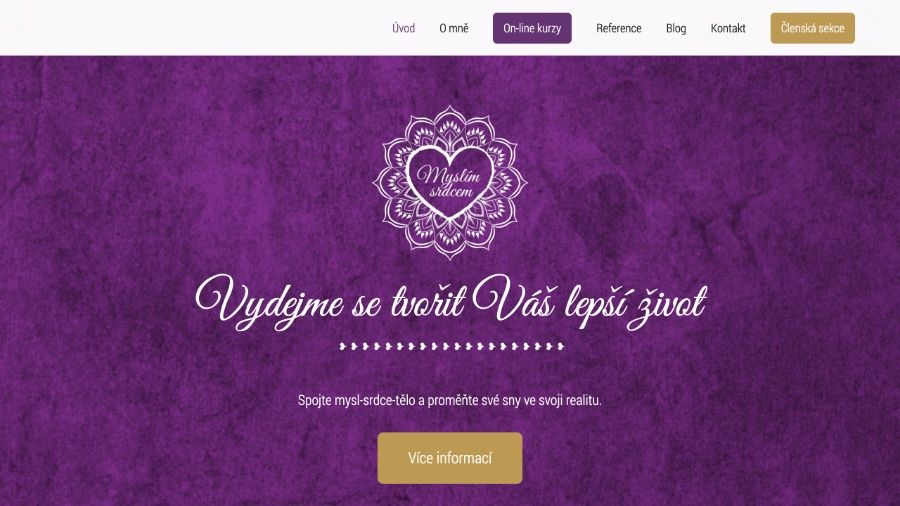Open the Úvod menu item
The height and width of the screenshot is (506, 900).
pos(404,28)
